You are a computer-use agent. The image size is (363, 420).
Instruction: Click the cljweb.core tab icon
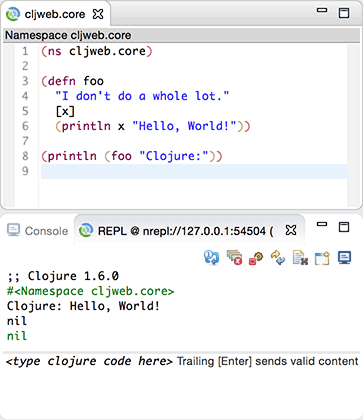(x=13, y=14)
